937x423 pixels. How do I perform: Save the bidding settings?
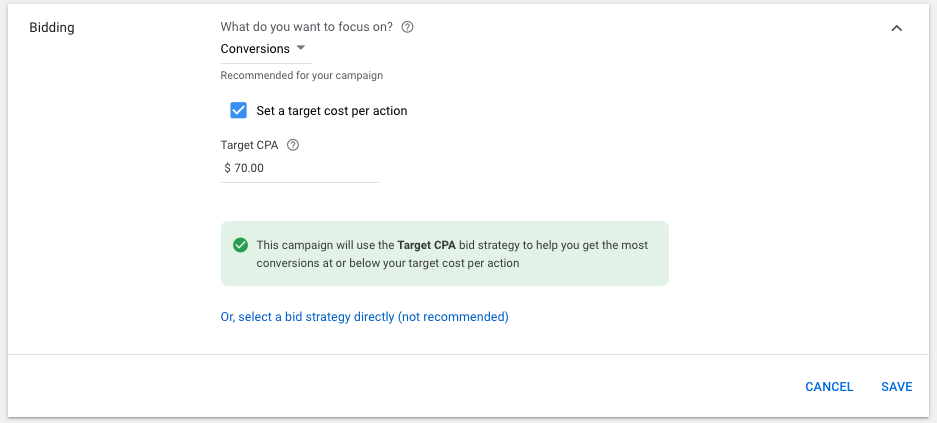click(x=896, y=387)
